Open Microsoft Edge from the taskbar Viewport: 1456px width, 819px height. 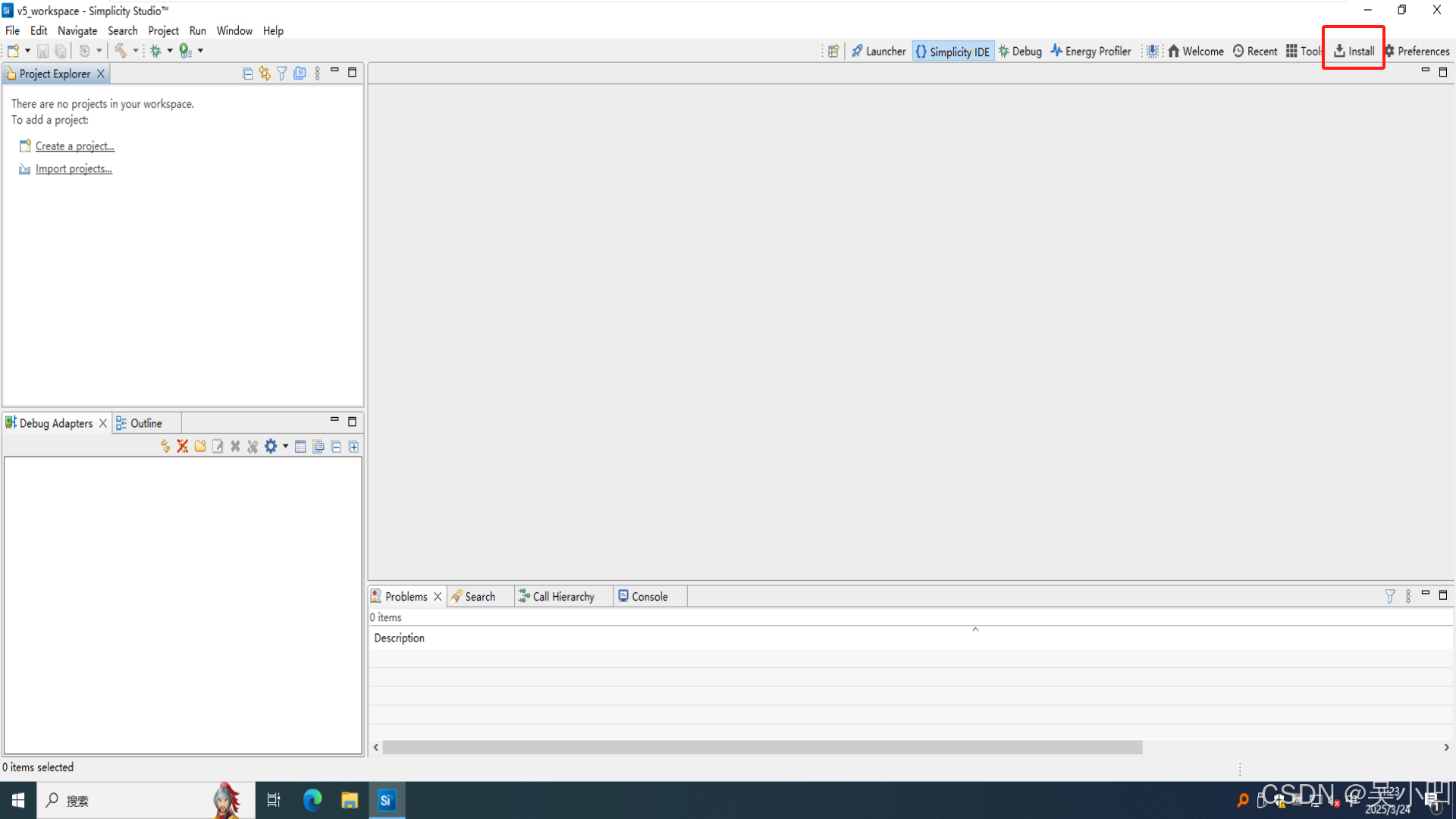click(x=312, y=800)
